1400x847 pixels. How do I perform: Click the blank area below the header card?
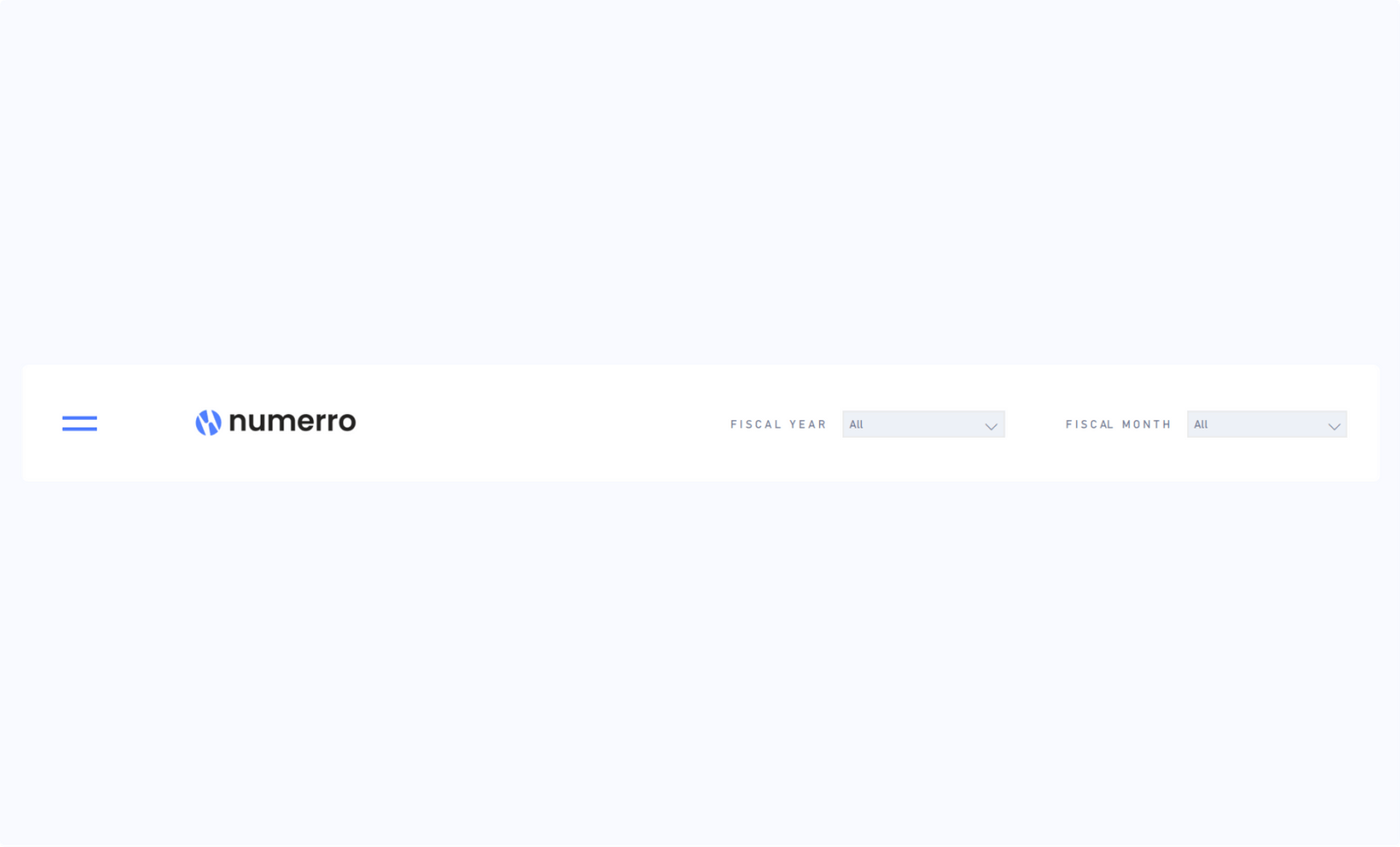[x=700, y=663]
